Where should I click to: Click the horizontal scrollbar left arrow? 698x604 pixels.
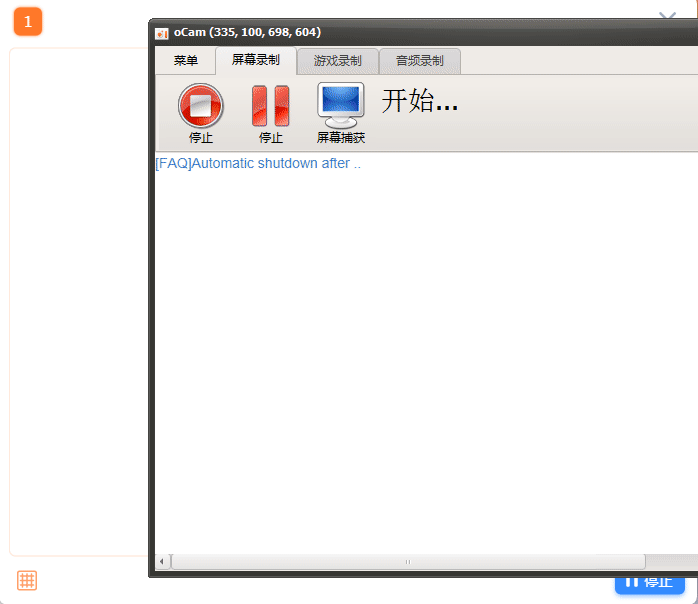[x=162, y=562]
